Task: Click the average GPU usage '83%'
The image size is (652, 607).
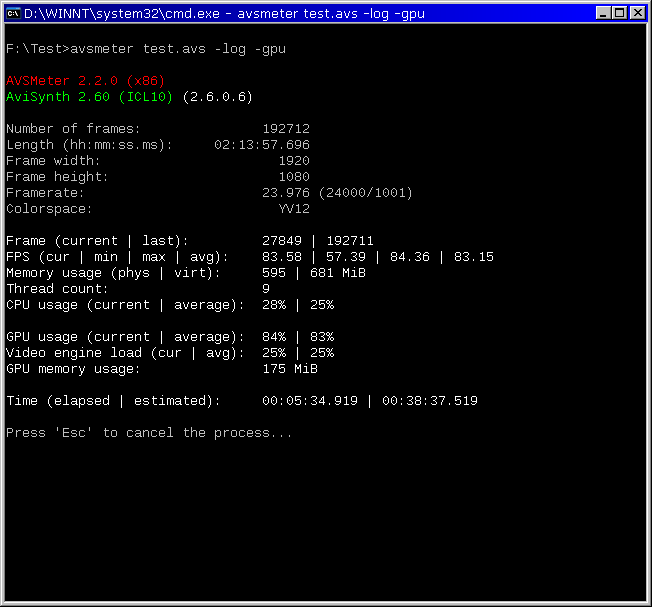Action: click(x=322, y=337)
